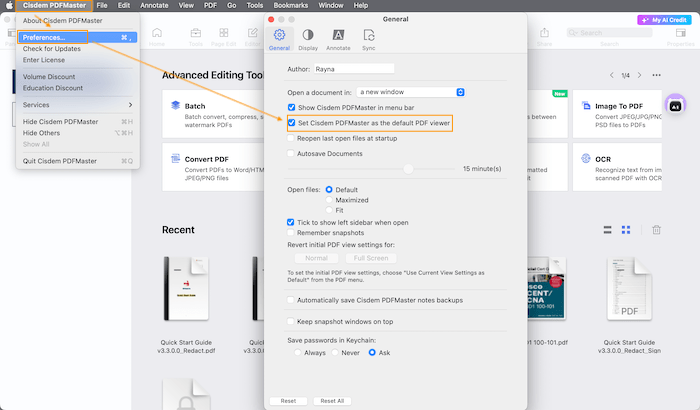Open the 'Open a document in' dropdown
The height and width of the screenshot is (410, 700).
pyautogui.click(x=411, y=92)
